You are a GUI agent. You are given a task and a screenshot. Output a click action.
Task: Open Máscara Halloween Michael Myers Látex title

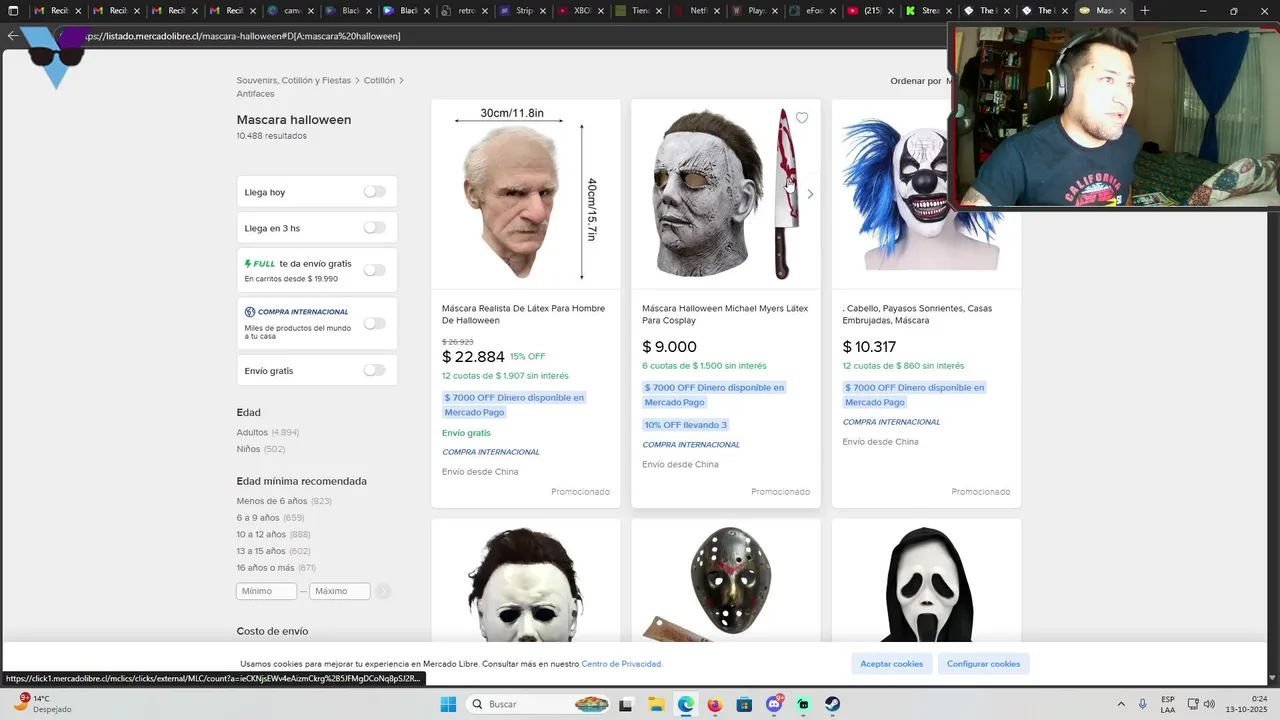725,314
